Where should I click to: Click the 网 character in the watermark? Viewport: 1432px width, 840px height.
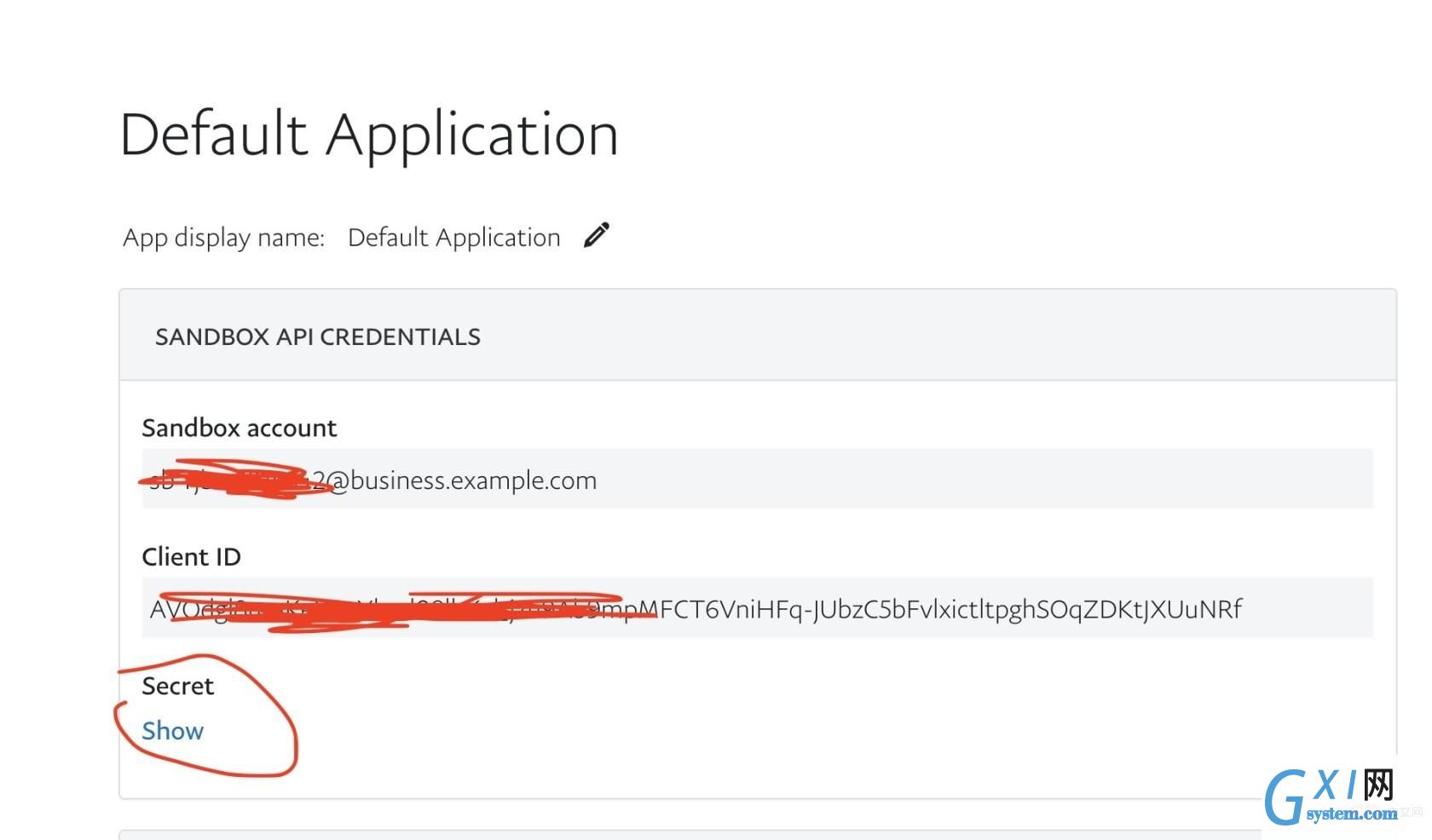tap(1378, 785)
